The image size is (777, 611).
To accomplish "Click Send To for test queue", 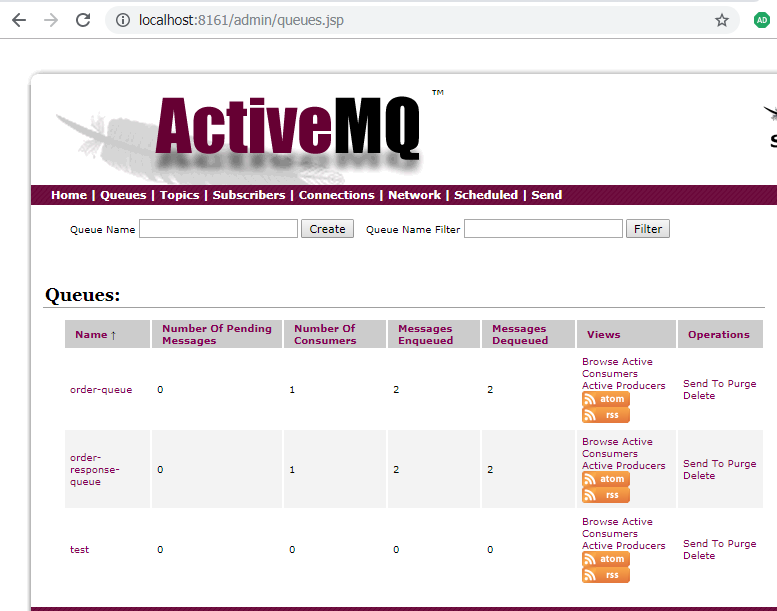I will click(x=704, y=544).
